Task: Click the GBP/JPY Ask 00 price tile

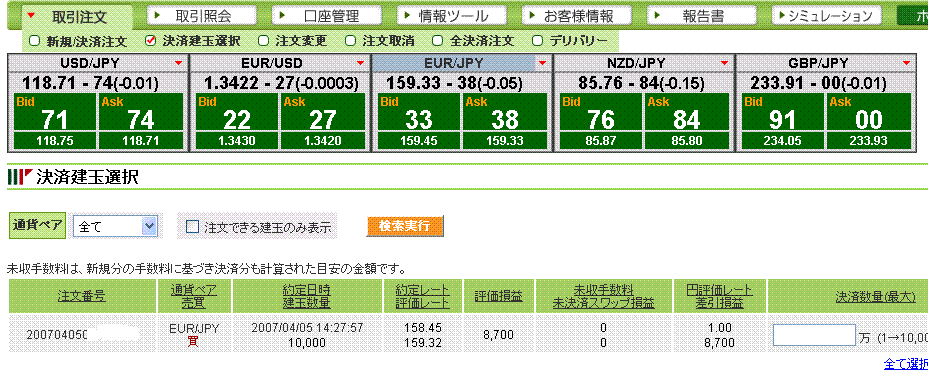Action: coord(869,113)
